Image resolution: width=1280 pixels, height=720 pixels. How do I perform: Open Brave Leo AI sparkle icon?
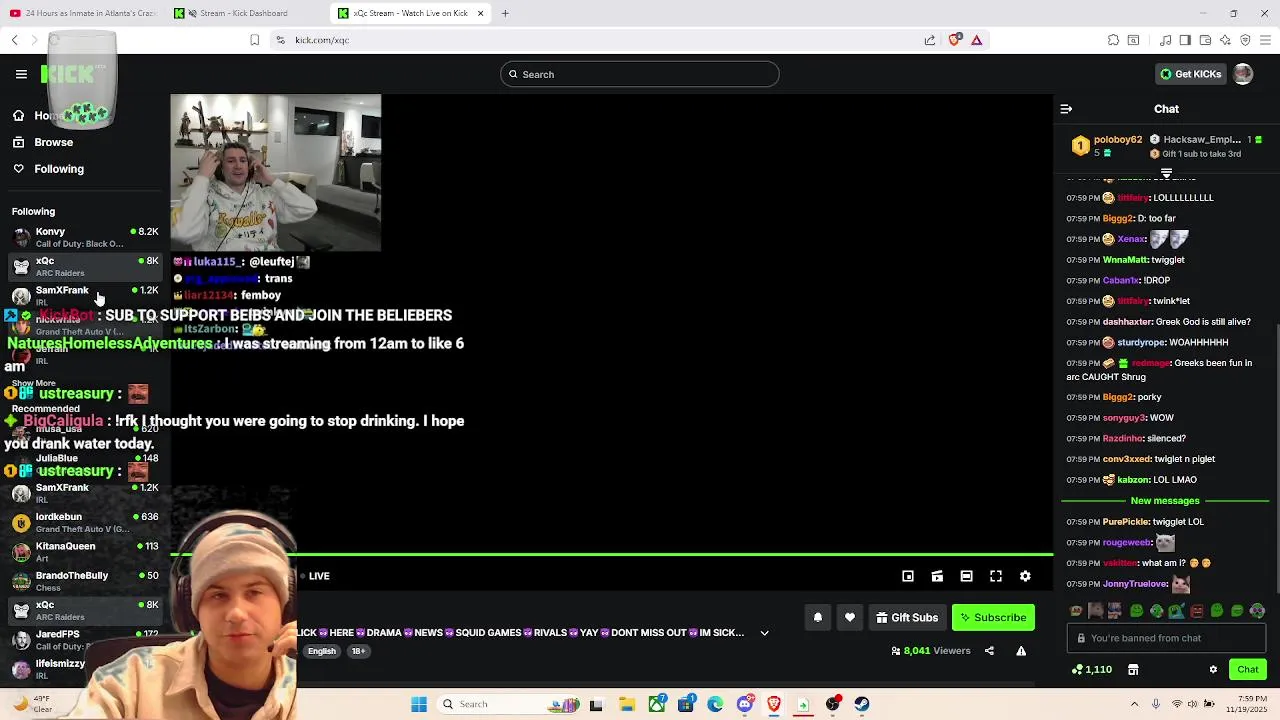click(x=1225, y=40)
